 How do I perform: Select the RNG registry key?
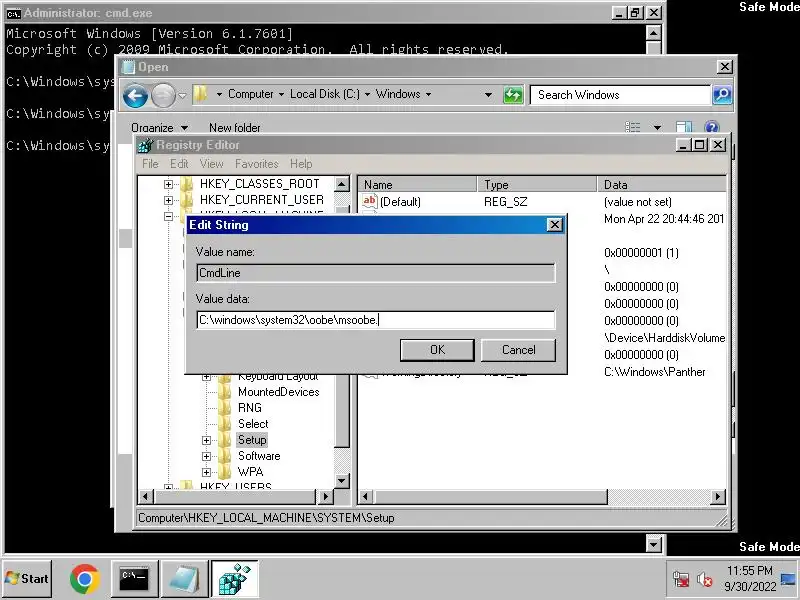pos(249,408)
